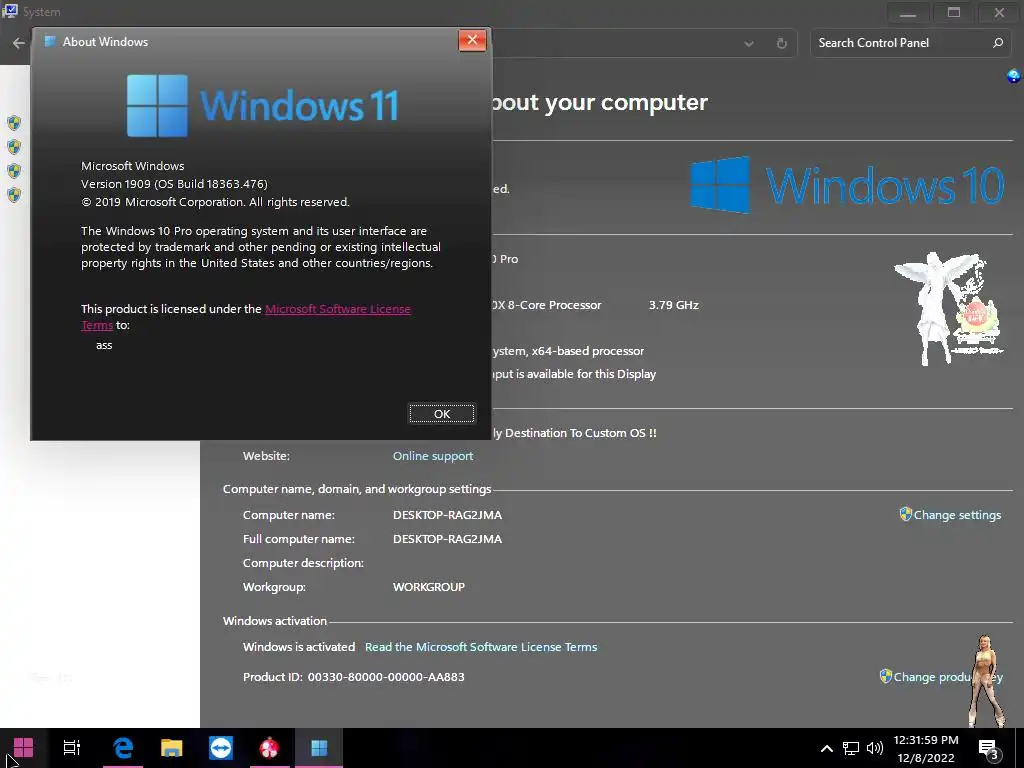The image size is (1024, 768).
Task: Click OK in the About Windows dialog
Action: [x=441, y=413]
